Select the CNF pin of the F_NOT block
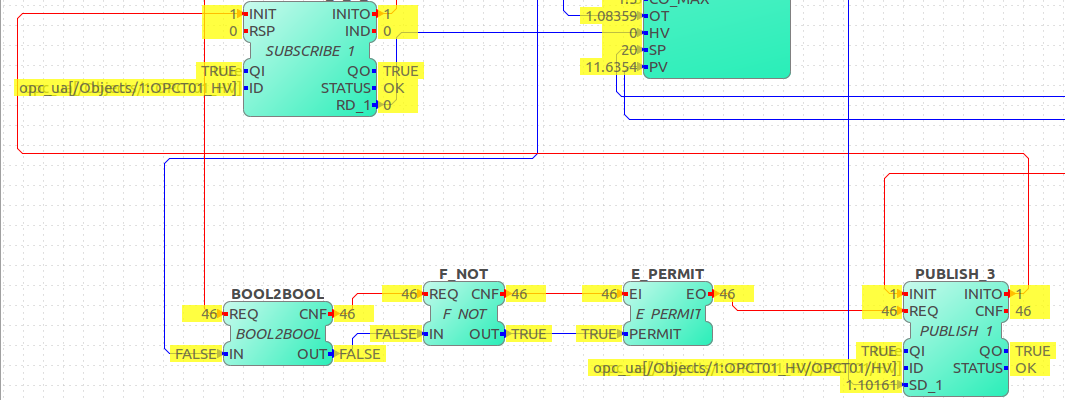Screen dimensions: 1065x400 [485, 294]
